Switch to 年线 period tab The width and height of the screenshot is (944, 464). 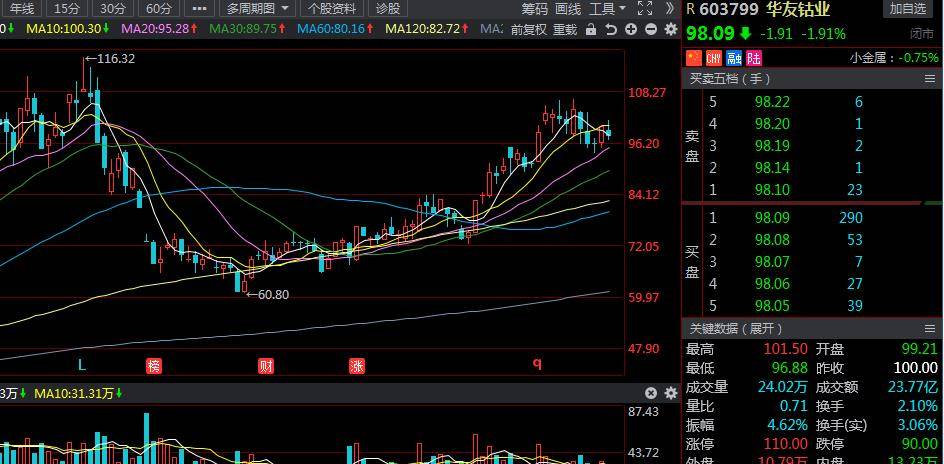[22, 8]
